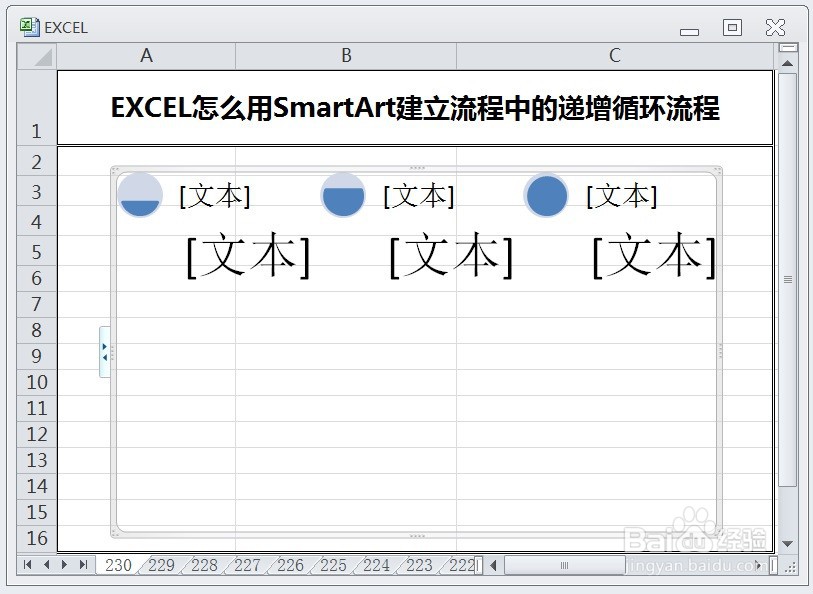Switch to sheet tab 224

pyautogui.click(x=376, y=565)
